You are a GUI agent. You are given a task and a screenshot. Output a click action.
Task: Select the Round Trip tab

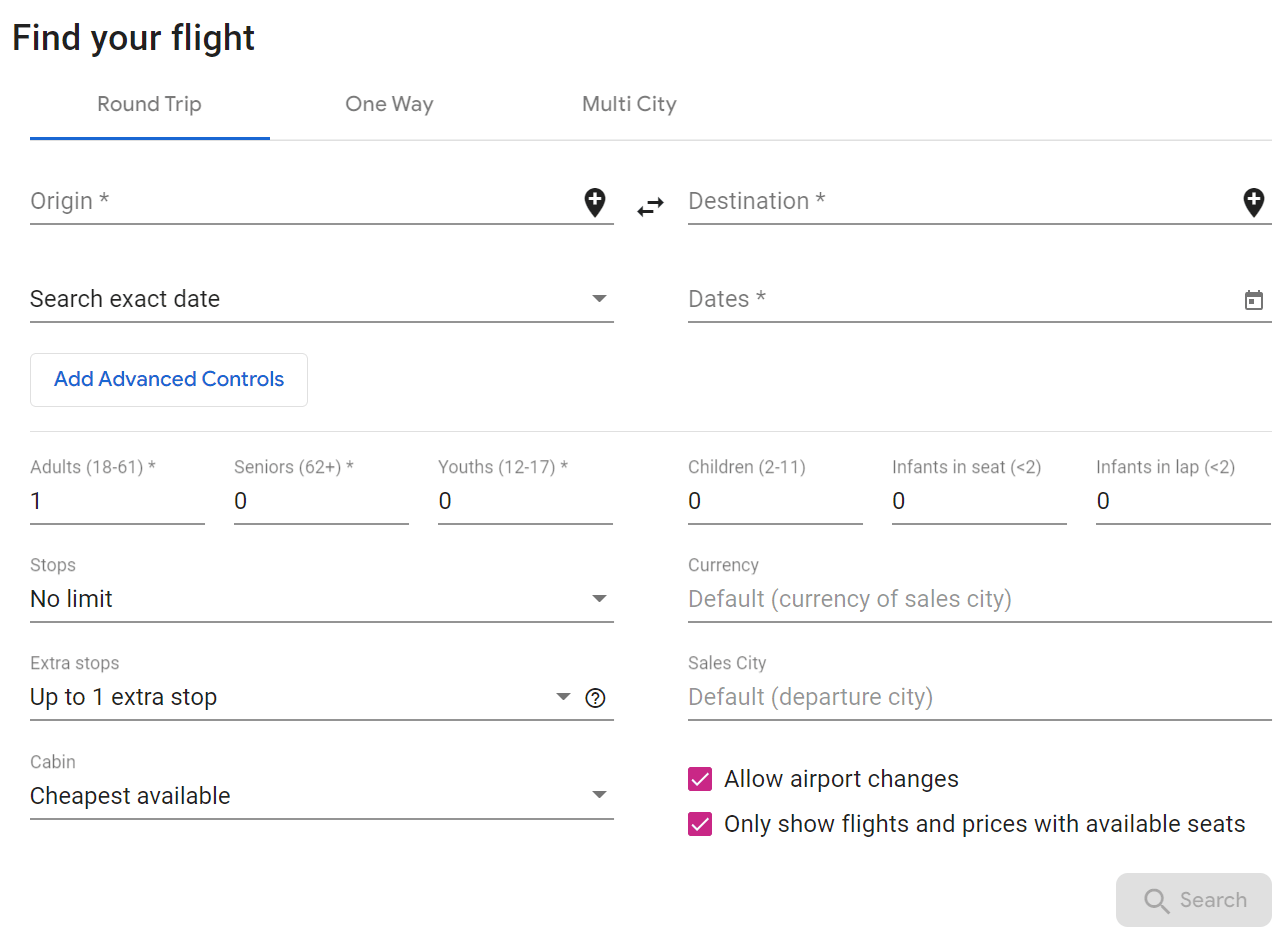(149, 104)
